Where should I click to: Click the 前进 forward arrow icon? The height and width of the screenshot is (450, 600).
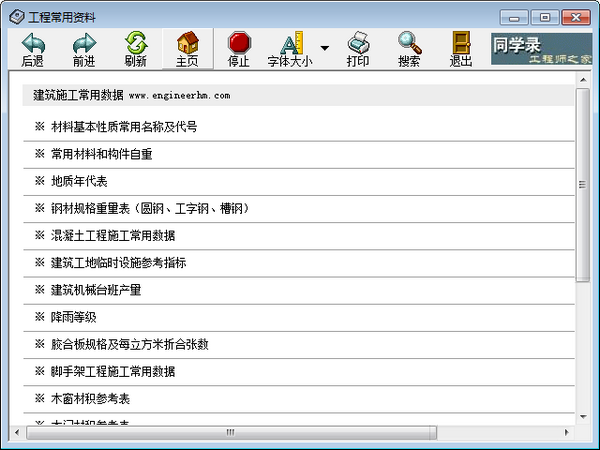coord(84,43)
